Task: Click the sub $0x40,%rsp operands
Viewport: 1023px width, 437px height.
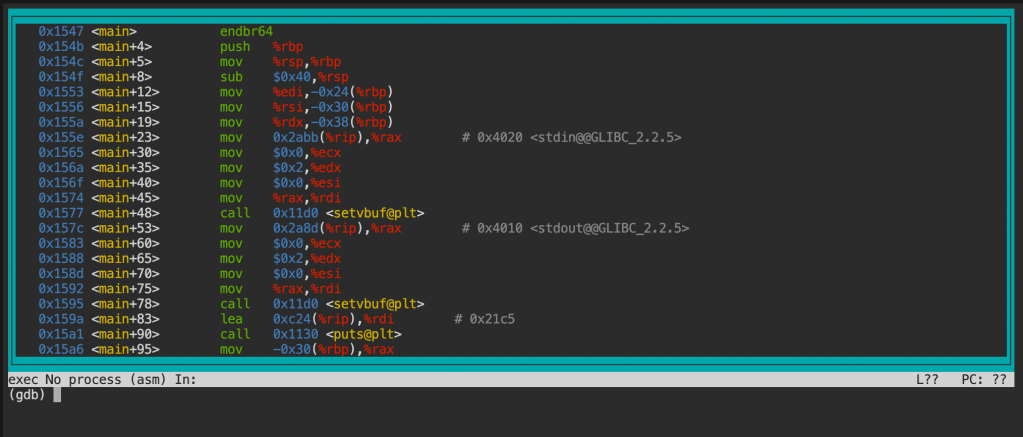Action: [310, 77]
